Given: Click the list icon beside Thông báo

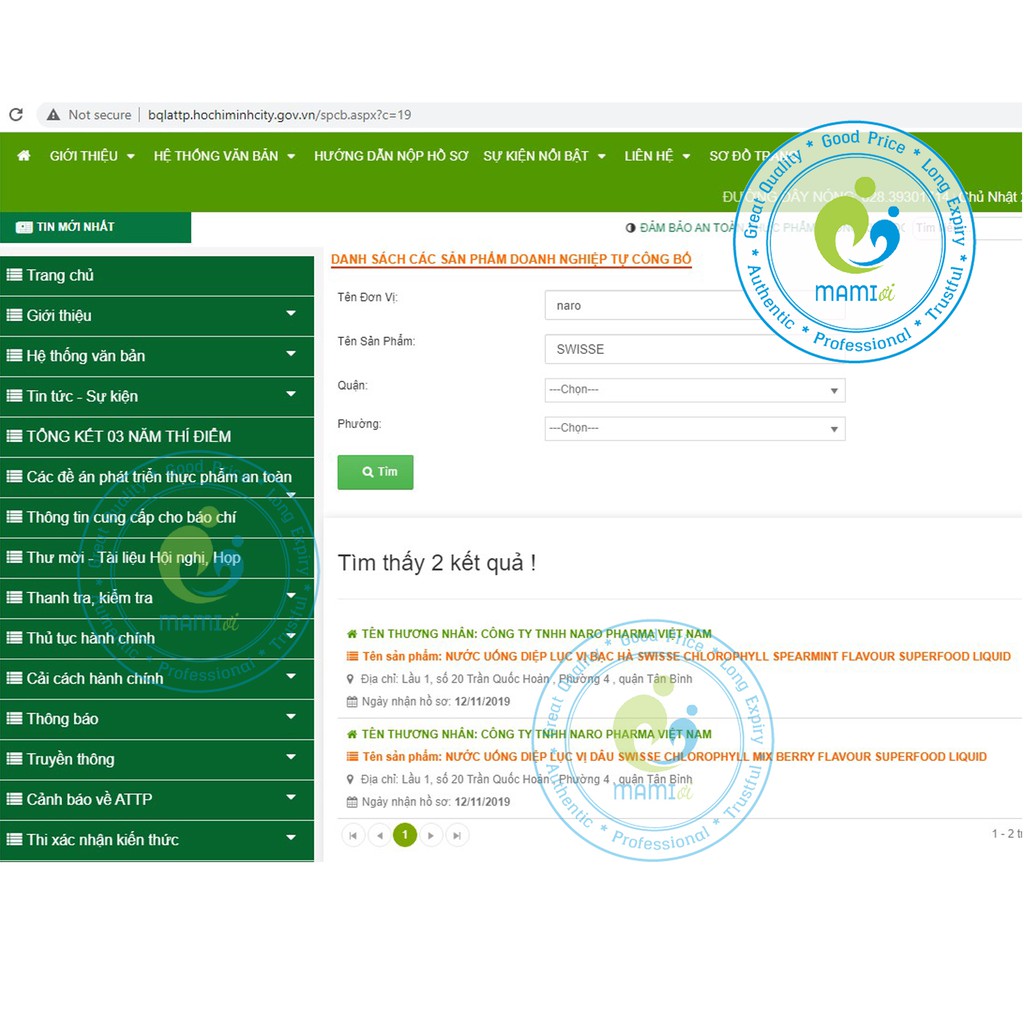Looking at the screenshot, I should coord(14,719).
